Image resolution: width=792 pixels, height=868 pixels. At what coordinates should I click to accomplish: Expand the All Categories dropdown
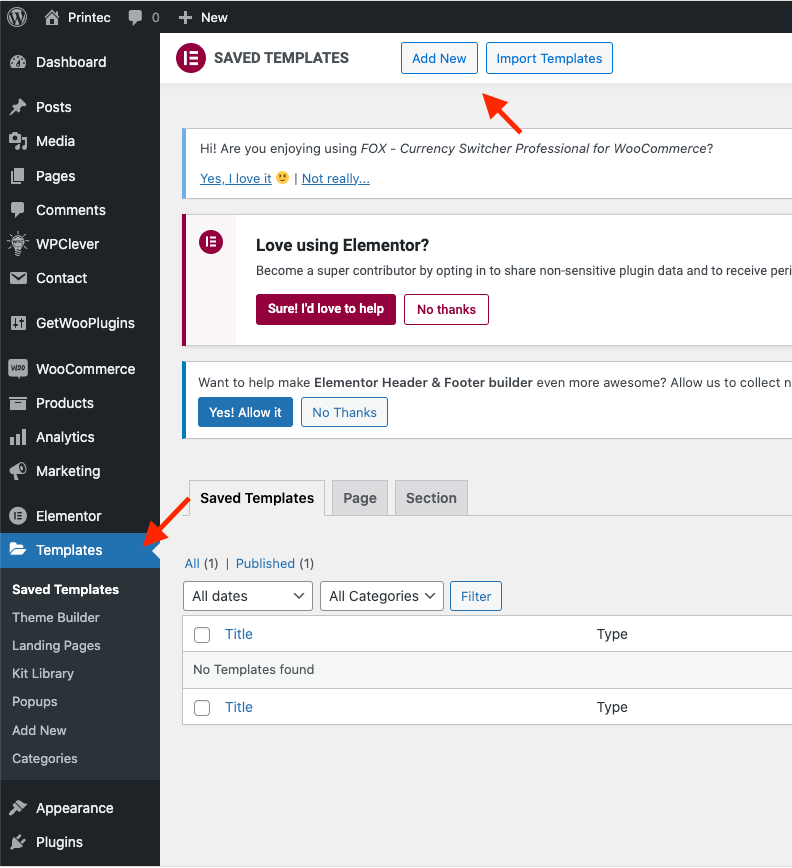(x=382, y=596)
